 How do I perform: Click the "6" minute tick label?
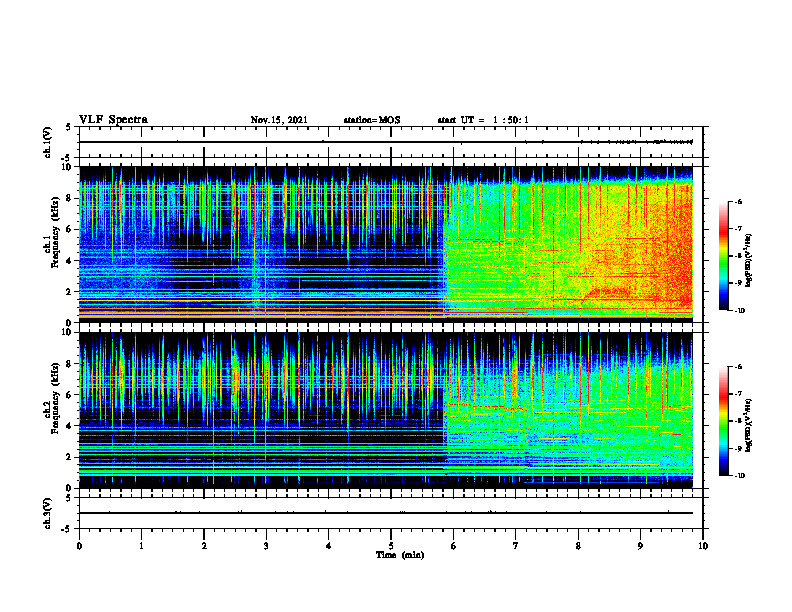point(454,546)
